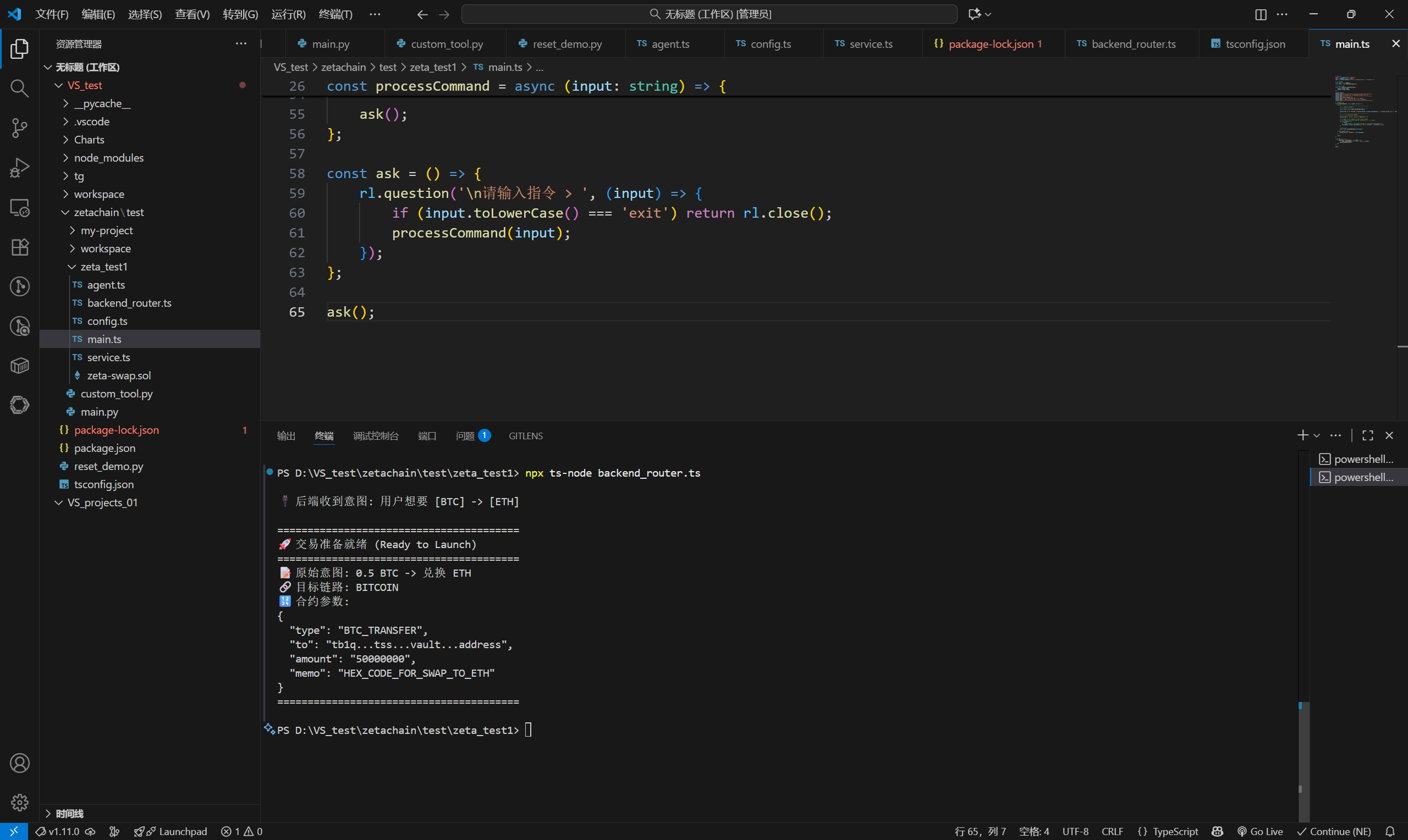Click the Copilot status icon
The height and width of the screenshot is (840, 1408).
coord(1217,832)
